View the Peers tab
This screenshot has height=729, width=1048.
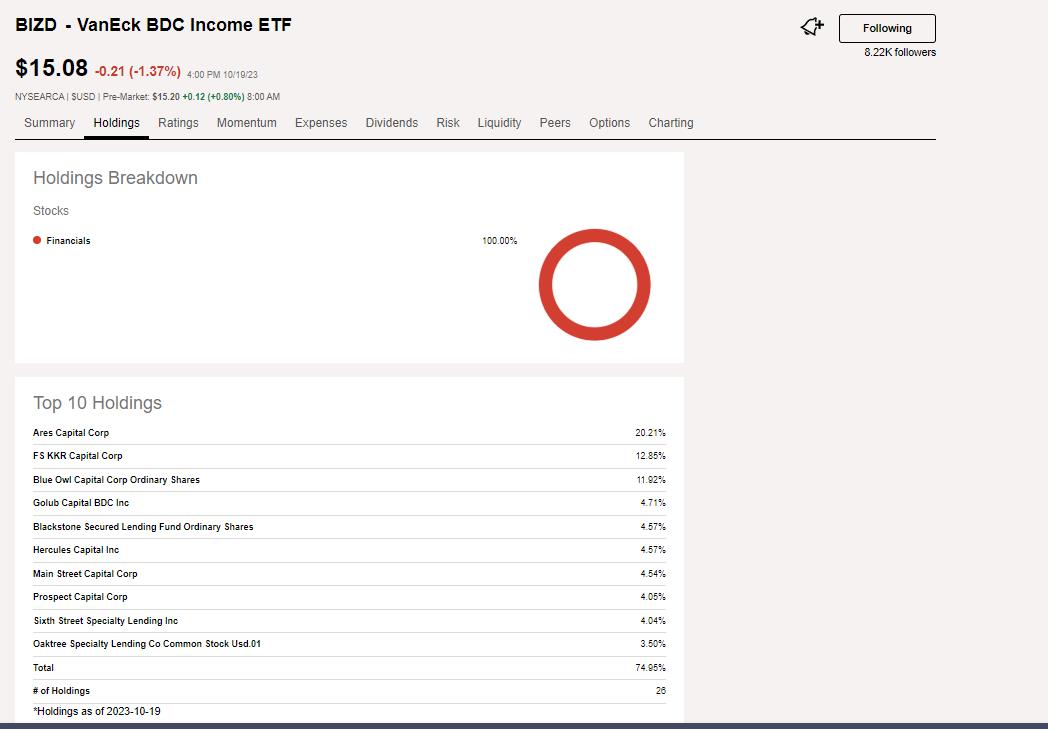[x=555, y=123]
